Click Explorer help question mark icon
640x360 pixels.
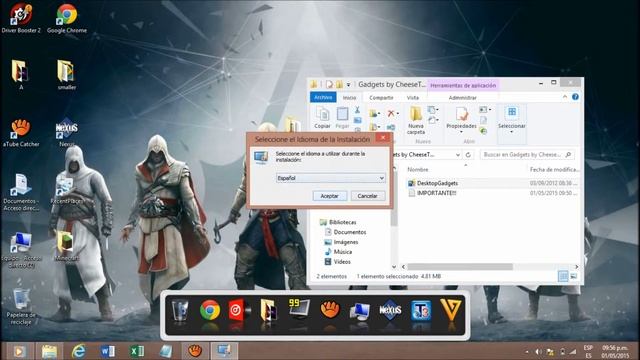click(x=575, y=97)
